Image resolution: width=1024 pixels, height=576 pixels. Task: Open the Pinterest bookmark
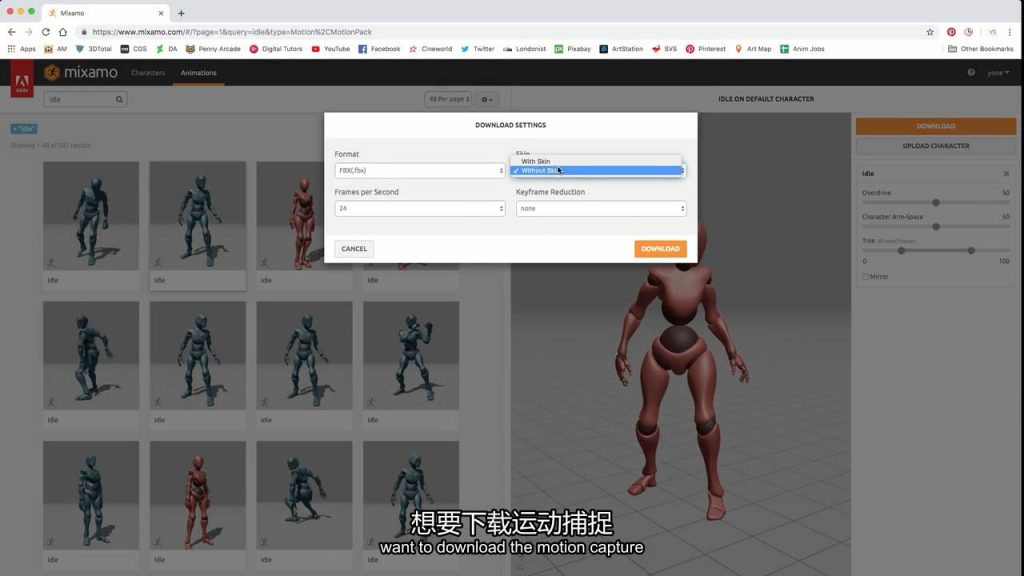705,49
